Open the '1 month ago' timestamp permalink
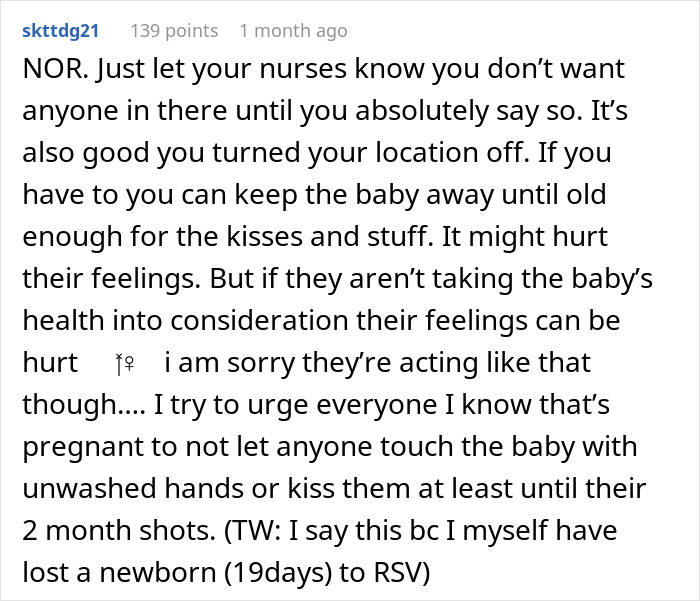This screenshot has width=700, height=601. pyautogui.click(x=293, y=31)
